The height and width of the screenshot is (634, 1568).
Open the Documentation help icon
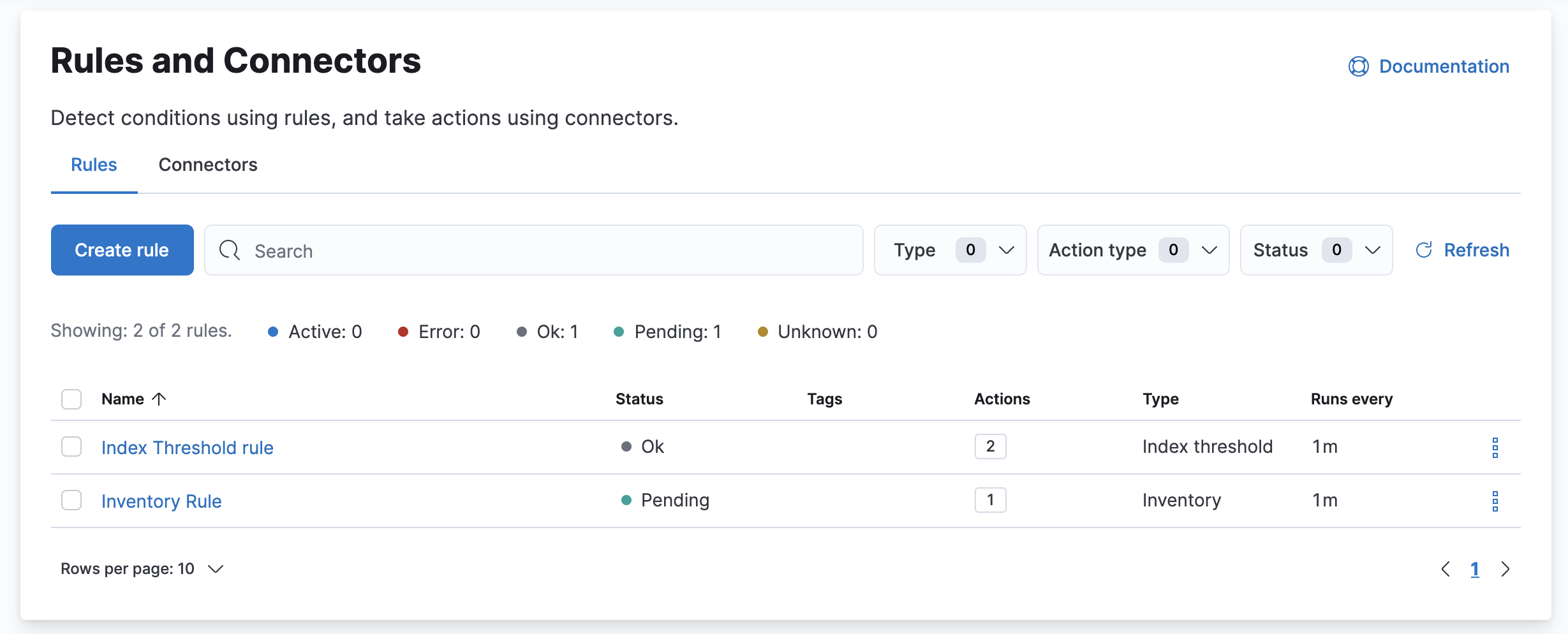(1357, 66)
